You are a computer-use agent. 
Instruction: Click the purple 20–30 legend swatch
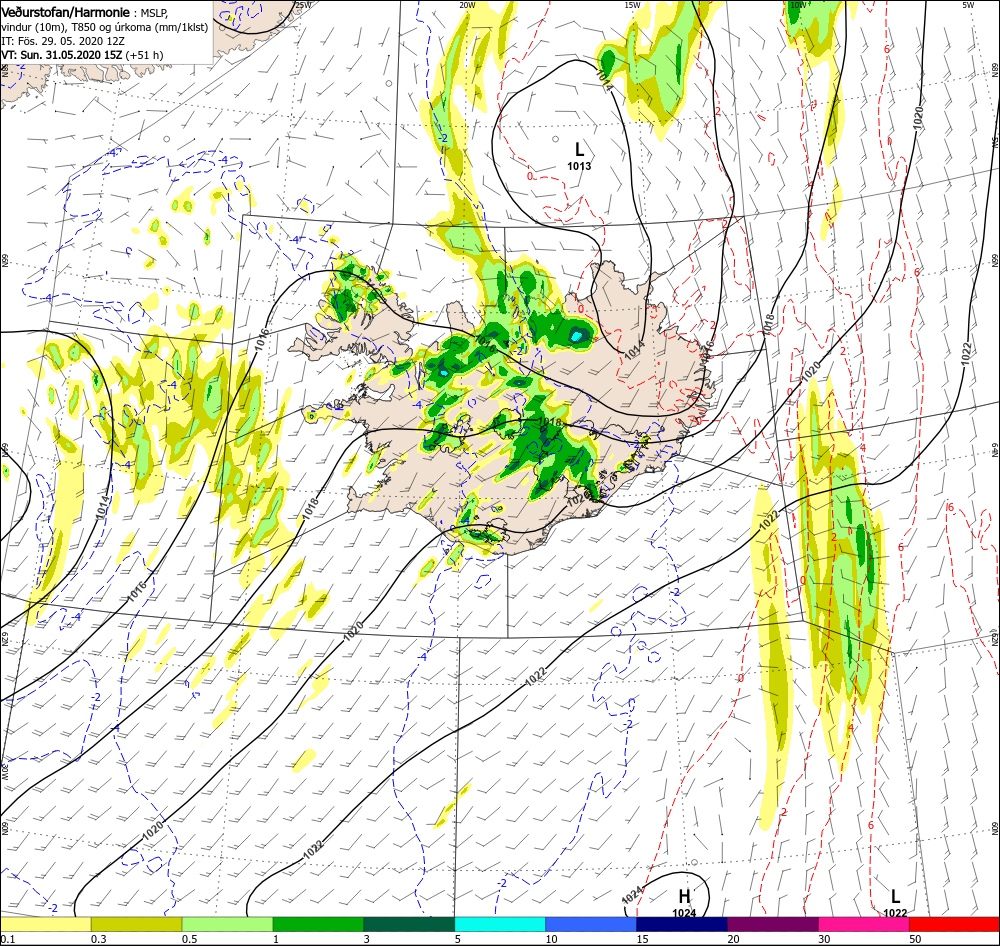(x=773, y=925)
